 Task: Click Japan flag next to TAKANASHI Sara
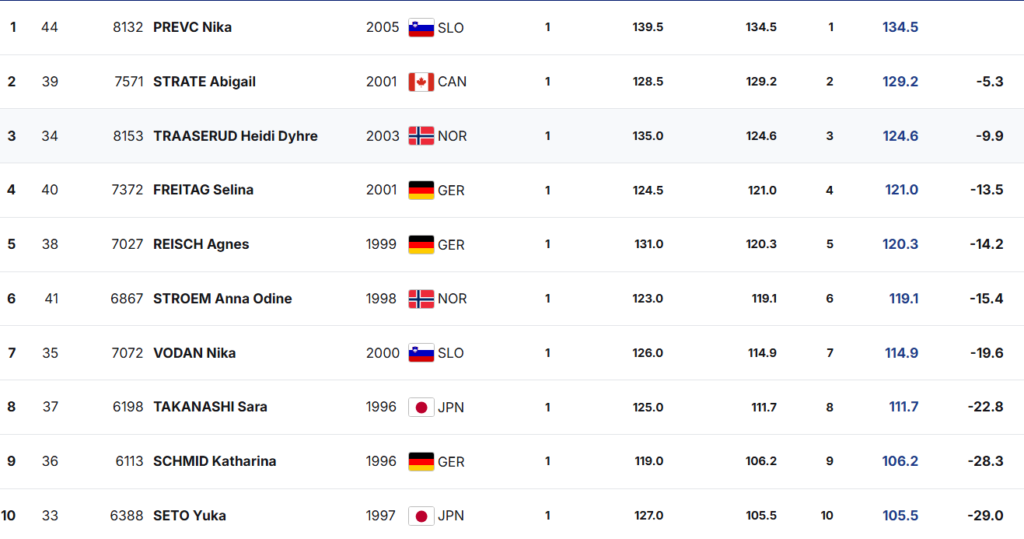[421, 407]
